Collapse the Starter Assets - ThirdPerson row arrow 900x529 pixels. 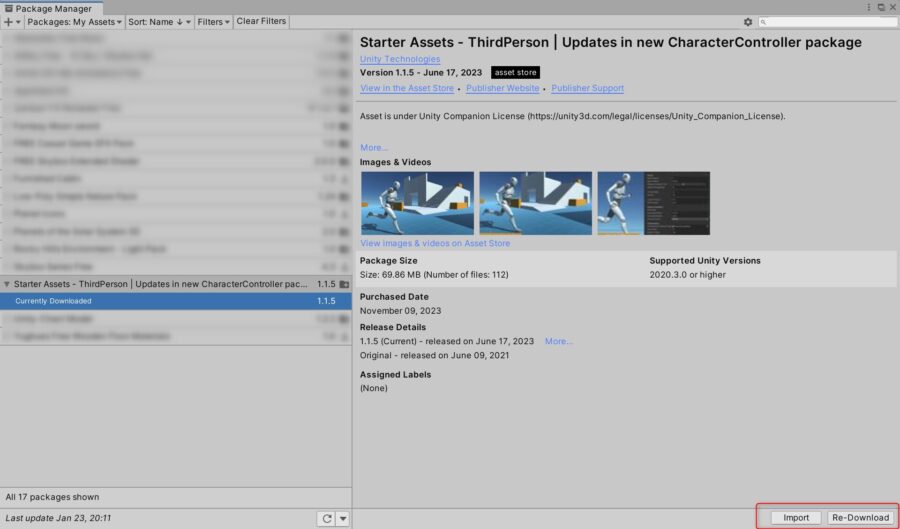tap(7, 284)
